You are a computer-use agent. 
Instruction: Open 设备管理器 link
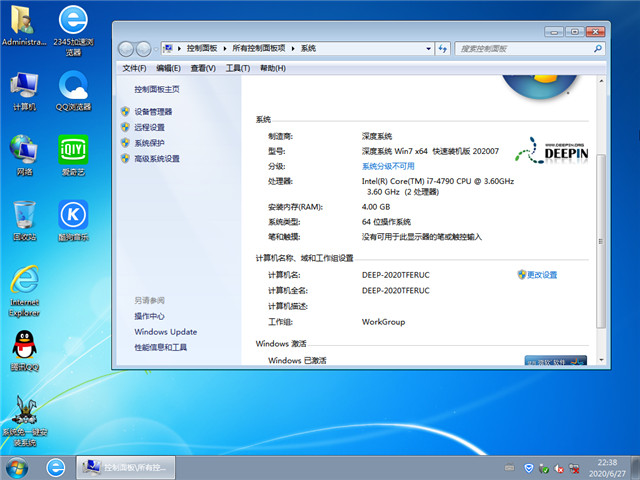tap(153, 111)
